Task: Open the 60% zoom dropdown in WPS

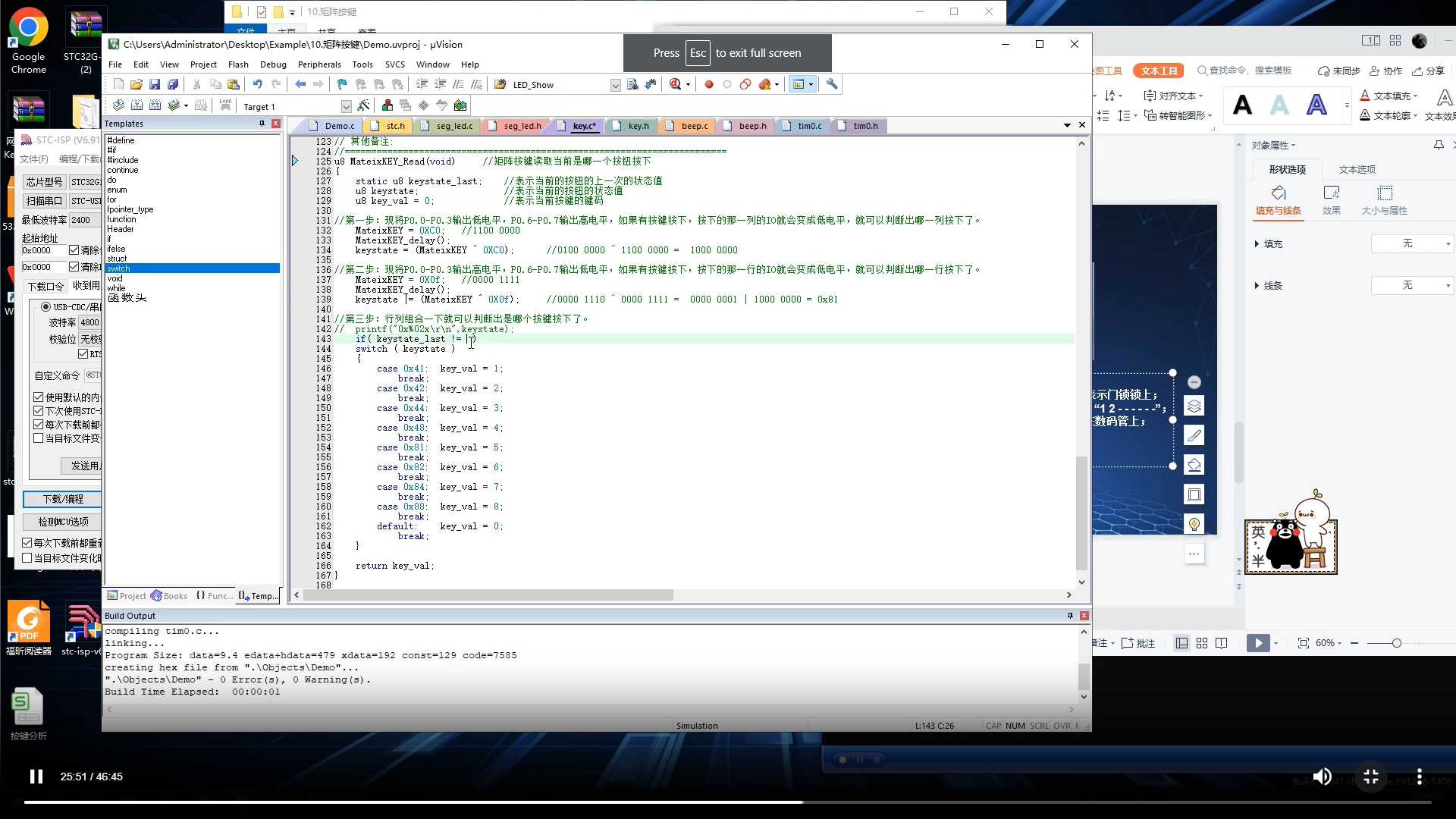Action: pos(1328,643)
